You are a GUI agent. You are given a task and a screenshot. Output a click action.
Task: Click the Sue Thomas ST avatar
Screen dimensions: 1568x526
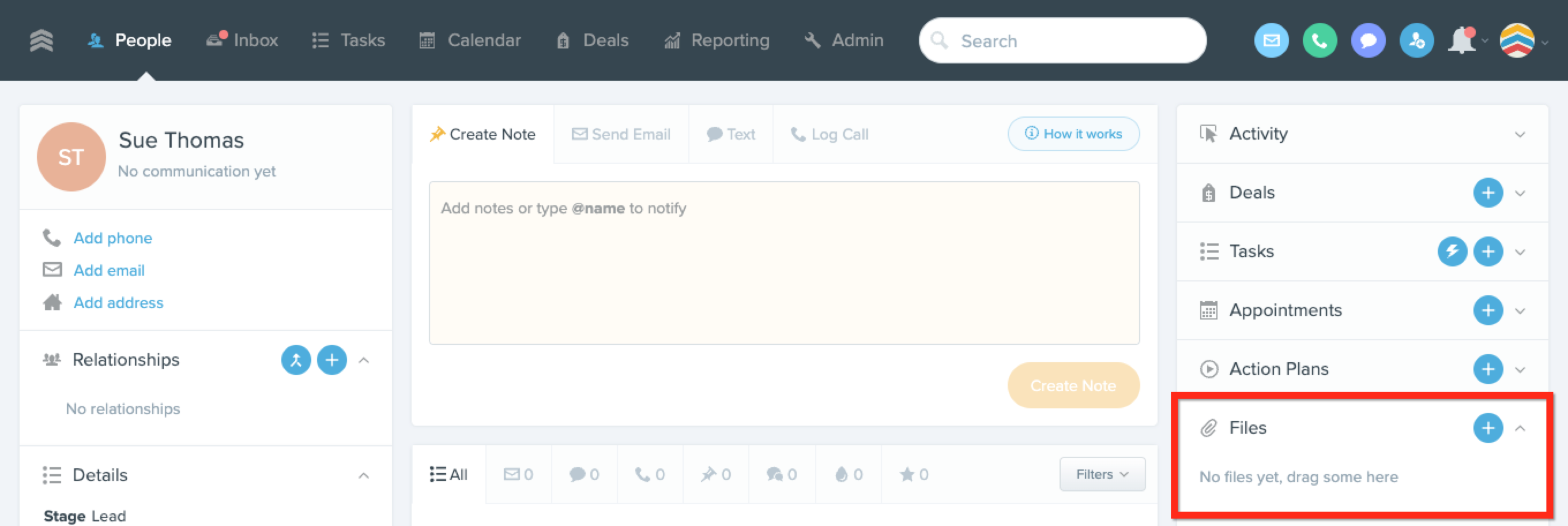71,156
